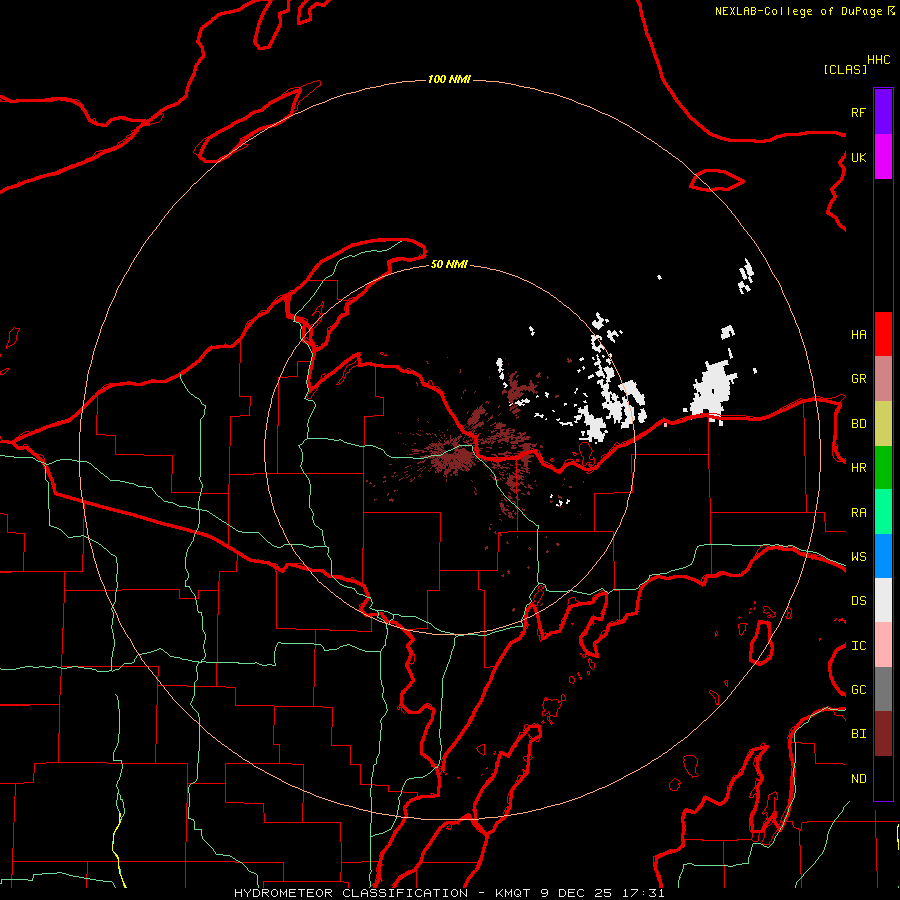Click the bright green RA swatch
The image size is (900, 900).
883,512
